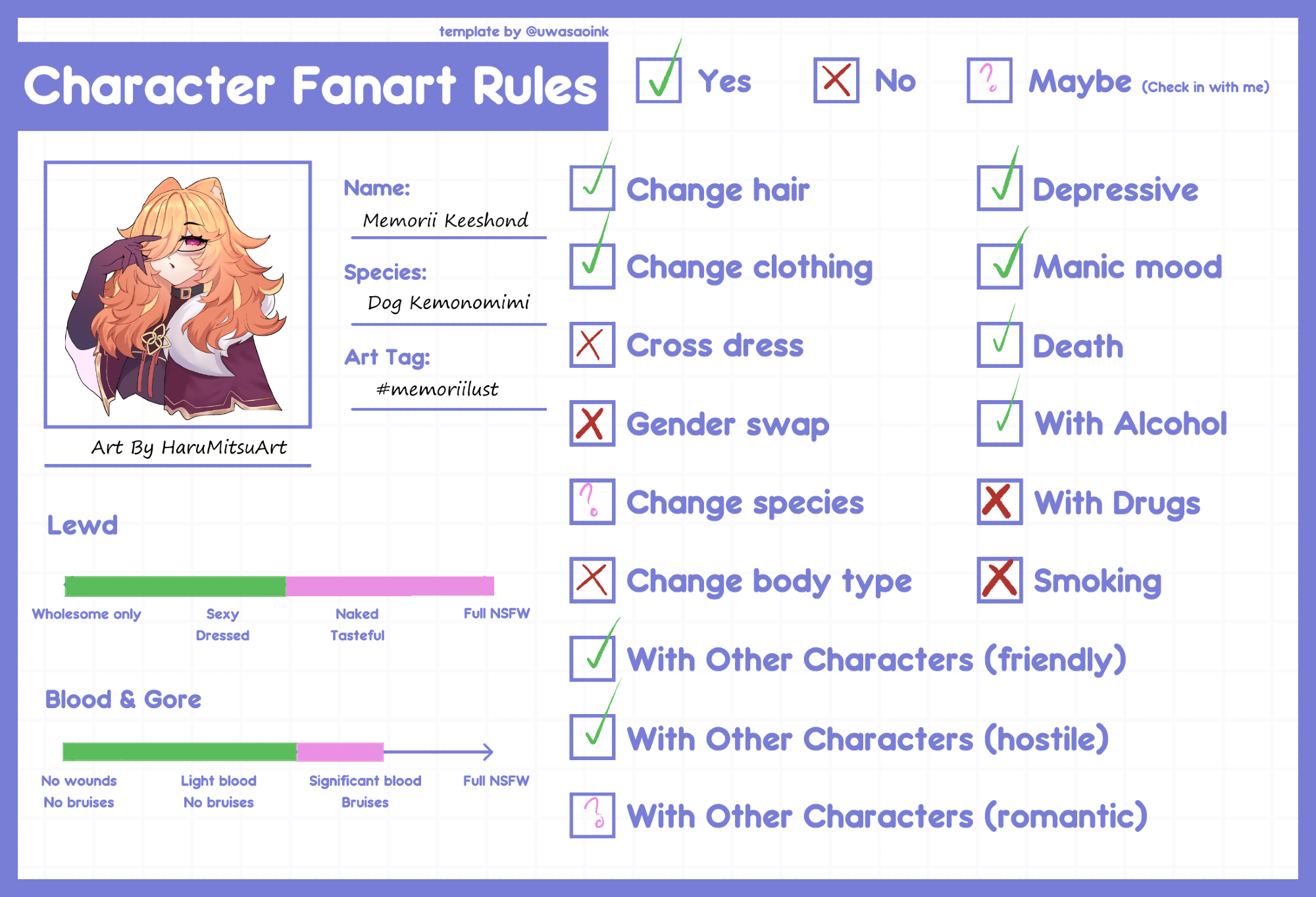Toggle the Smoking checkbox
This screenshot has height=897, width=1316.
[1000, 580]
